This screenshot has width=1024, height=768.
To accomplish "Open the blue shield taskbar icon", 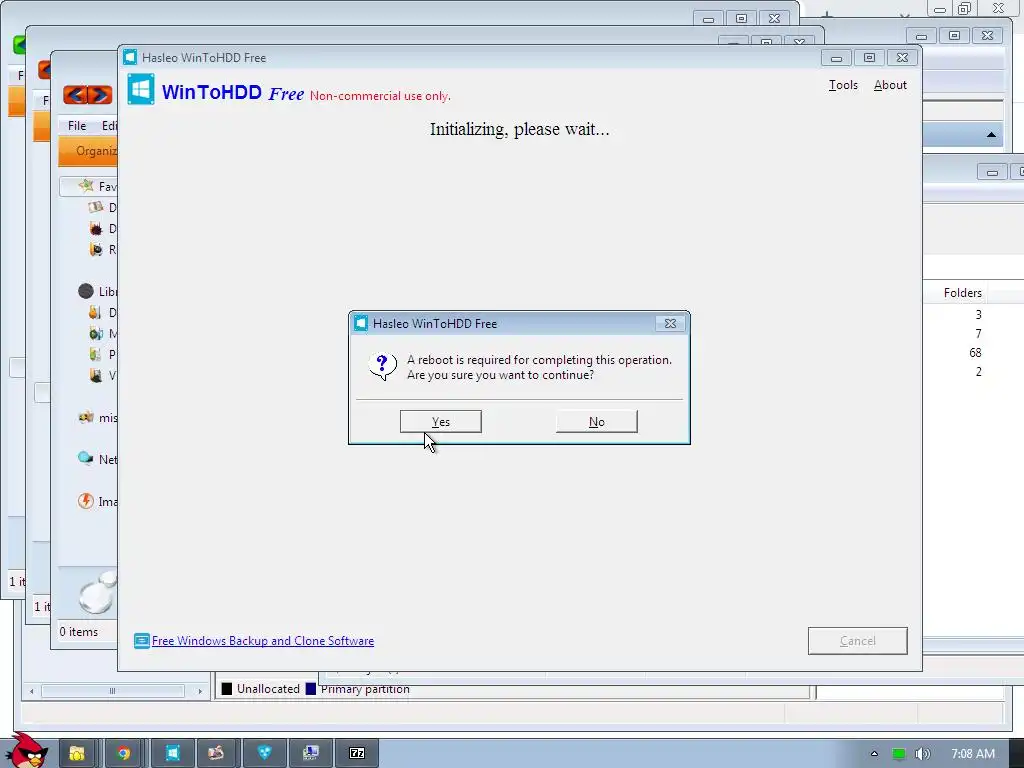I will 264,753.
